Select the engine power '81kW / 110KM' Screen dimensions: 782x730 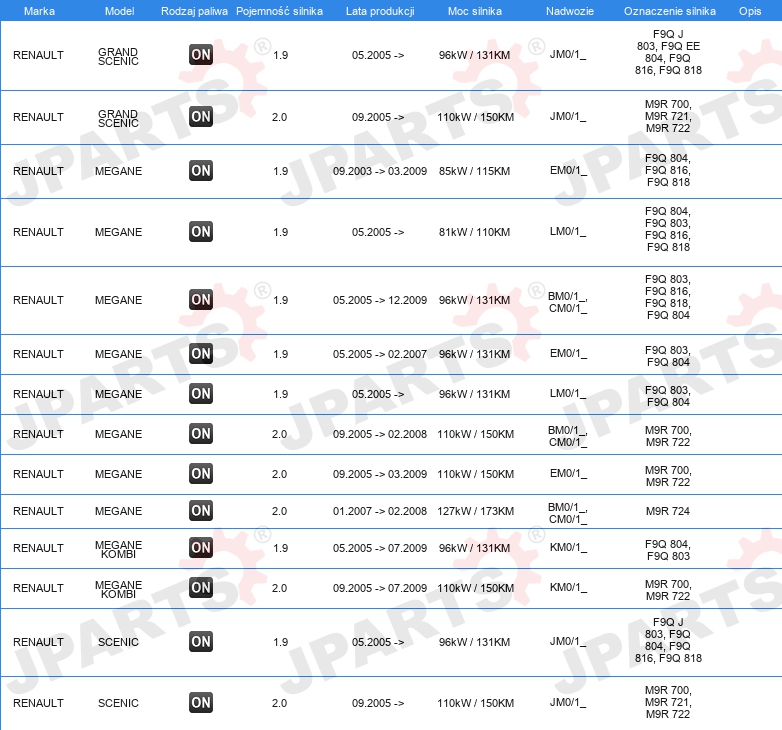pos(474,232)
